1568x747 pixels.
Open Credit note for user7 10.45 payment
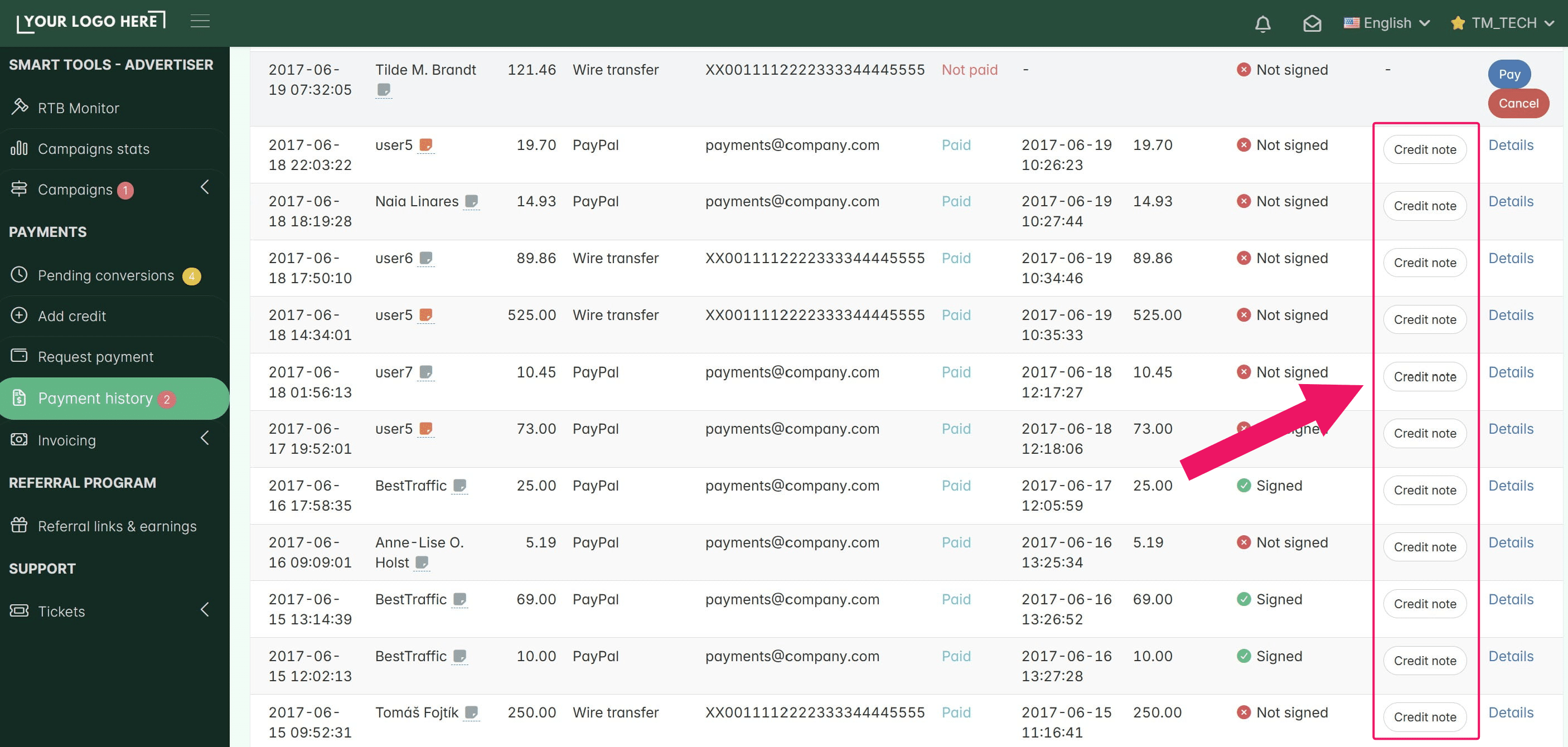1424,376
